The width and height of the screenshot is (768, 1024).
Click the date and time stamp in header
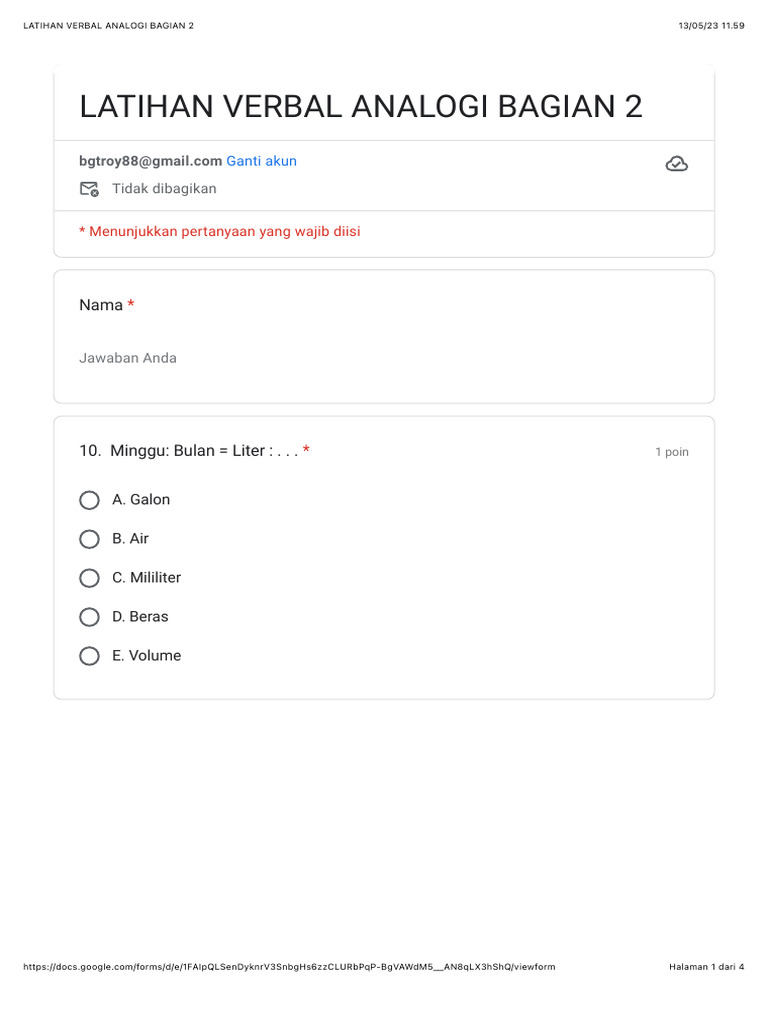(x=711, y=26)
